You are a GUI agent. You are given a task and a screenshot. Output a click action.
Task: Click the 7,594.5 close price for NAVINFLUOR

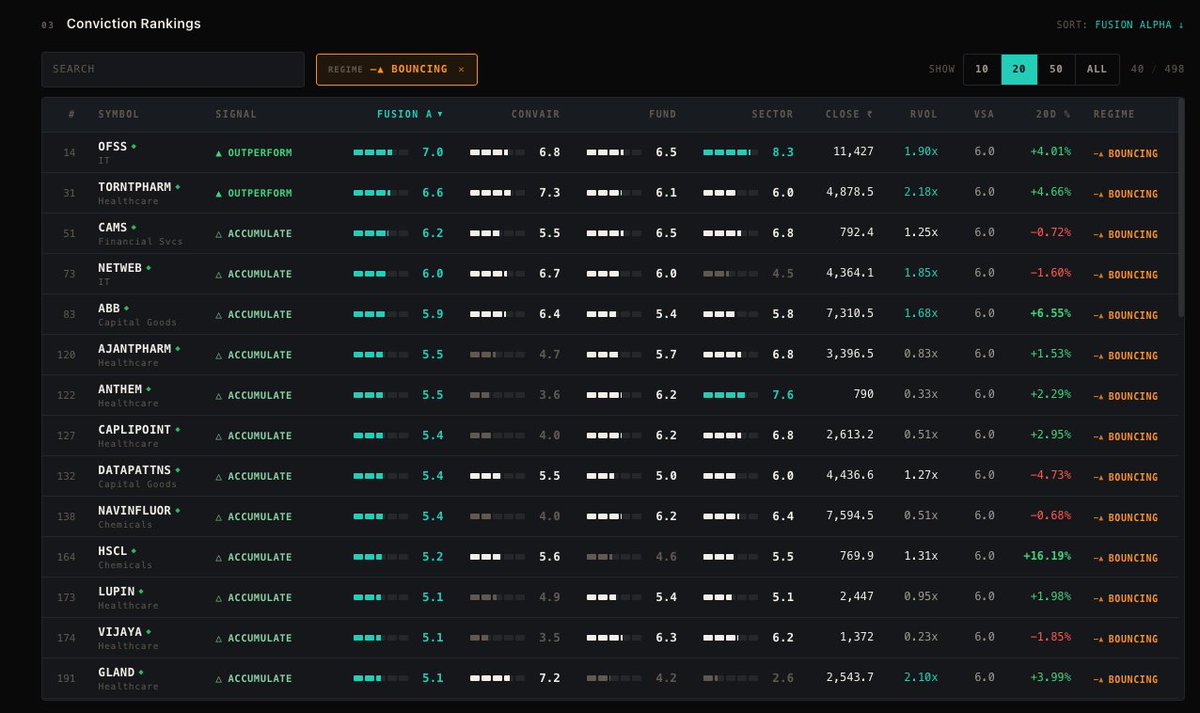pyautogui.click(x=850, y=516)
